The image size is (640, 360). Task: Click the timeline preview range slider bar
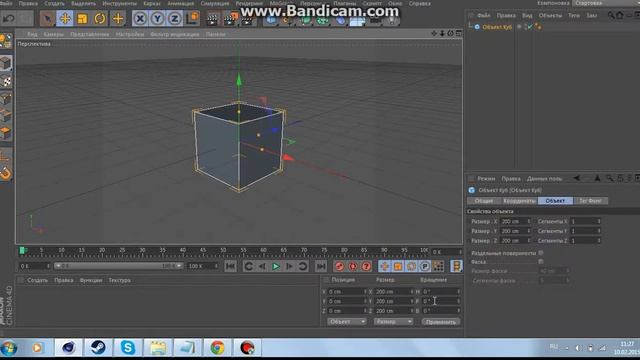tap(118, 266)
